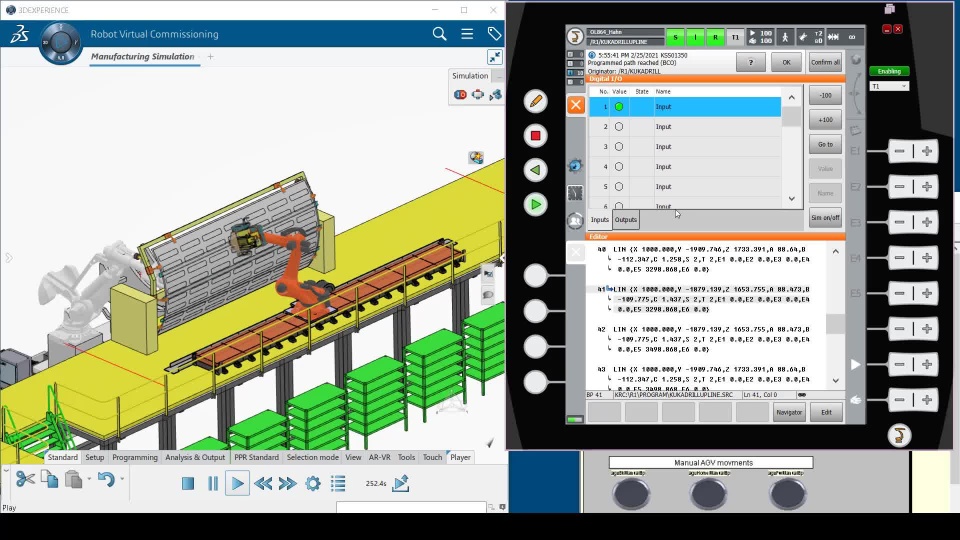Collapse the action bar chevron
Screen dimensions: 960x540
click(6, 471)
